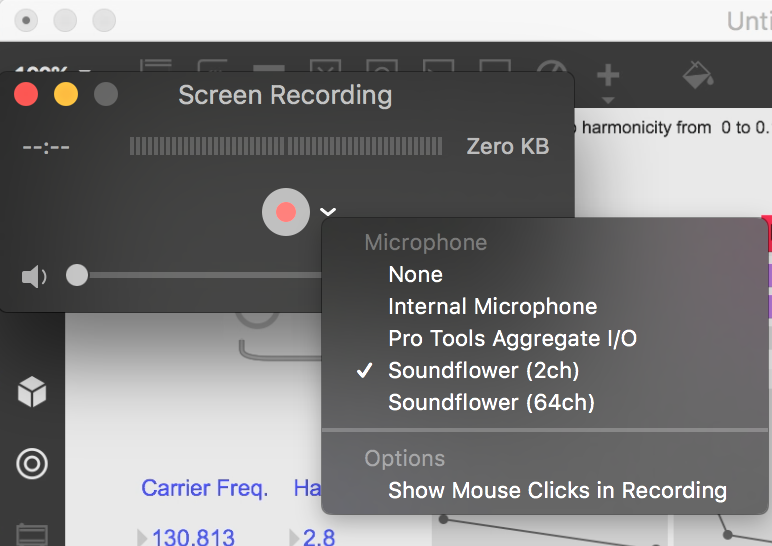Click the recording elapsed time display
772x546 pixels.
point(46,147)
